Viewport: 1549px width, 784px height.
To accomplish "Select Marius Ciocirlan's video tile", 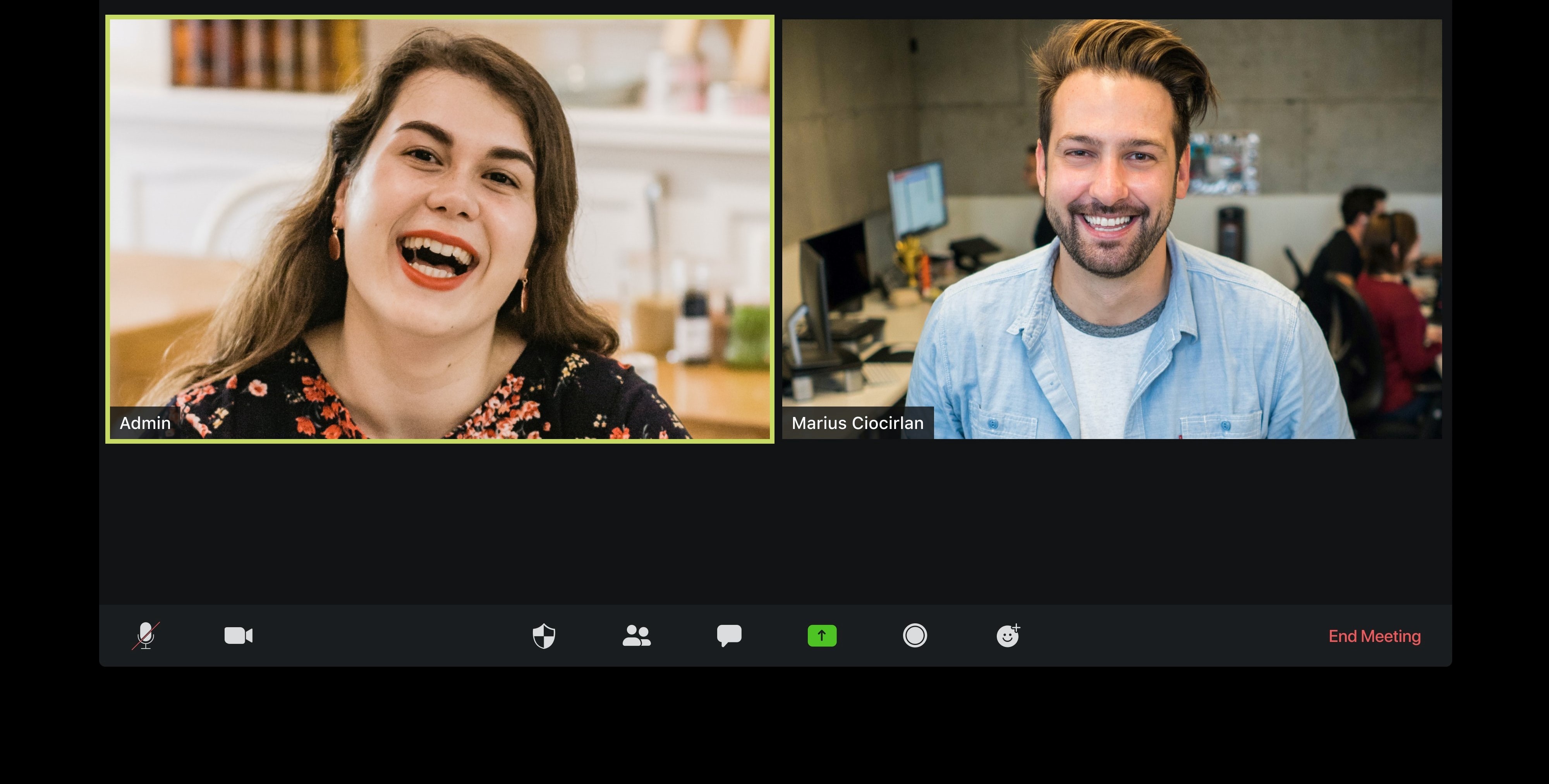I will 1111,228.
